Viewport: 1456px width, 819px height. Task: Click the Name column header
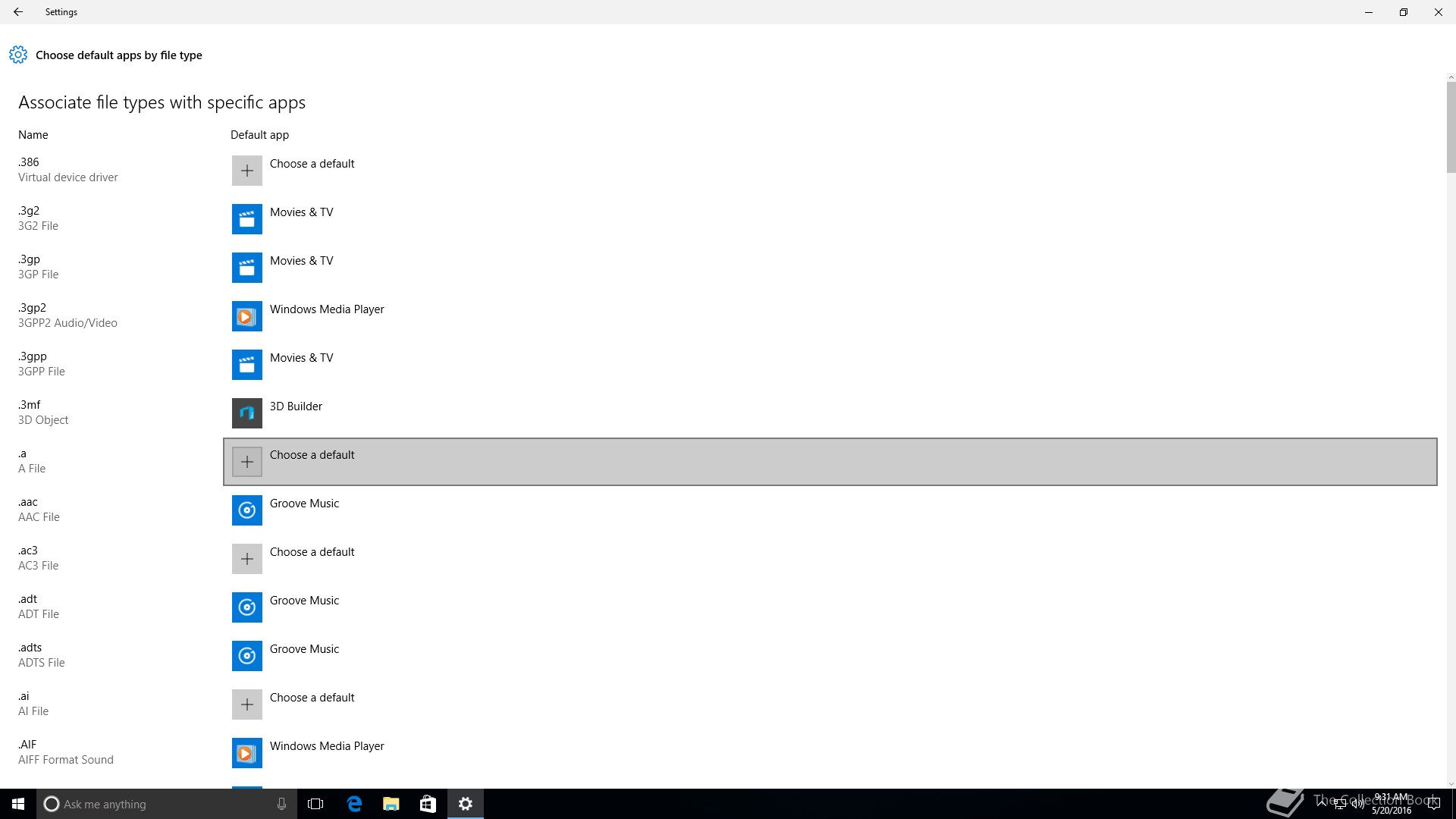33,135
